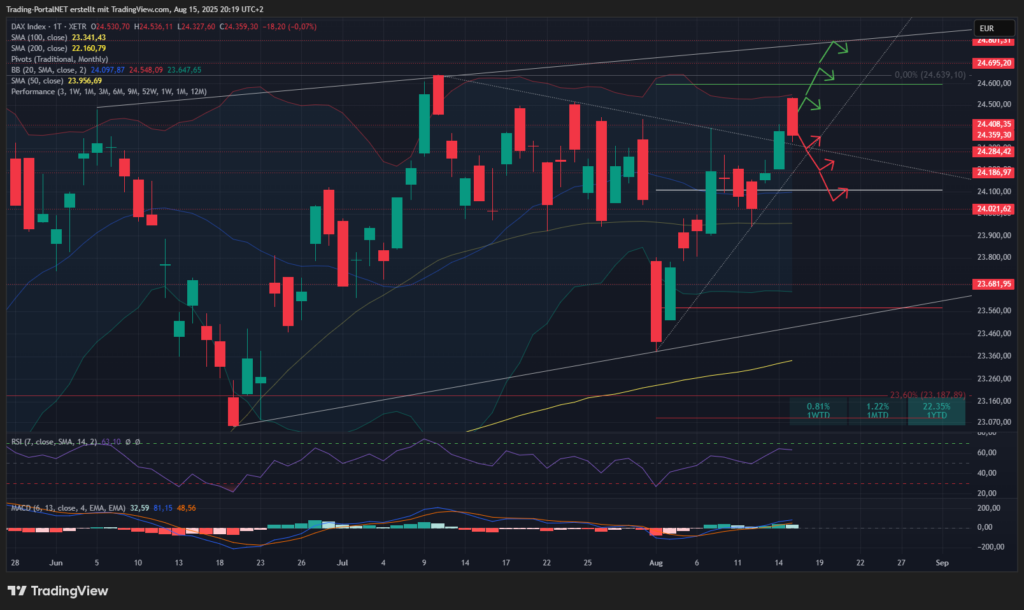Select the 1YTD 22.35% performance box

tap(936, 411)
